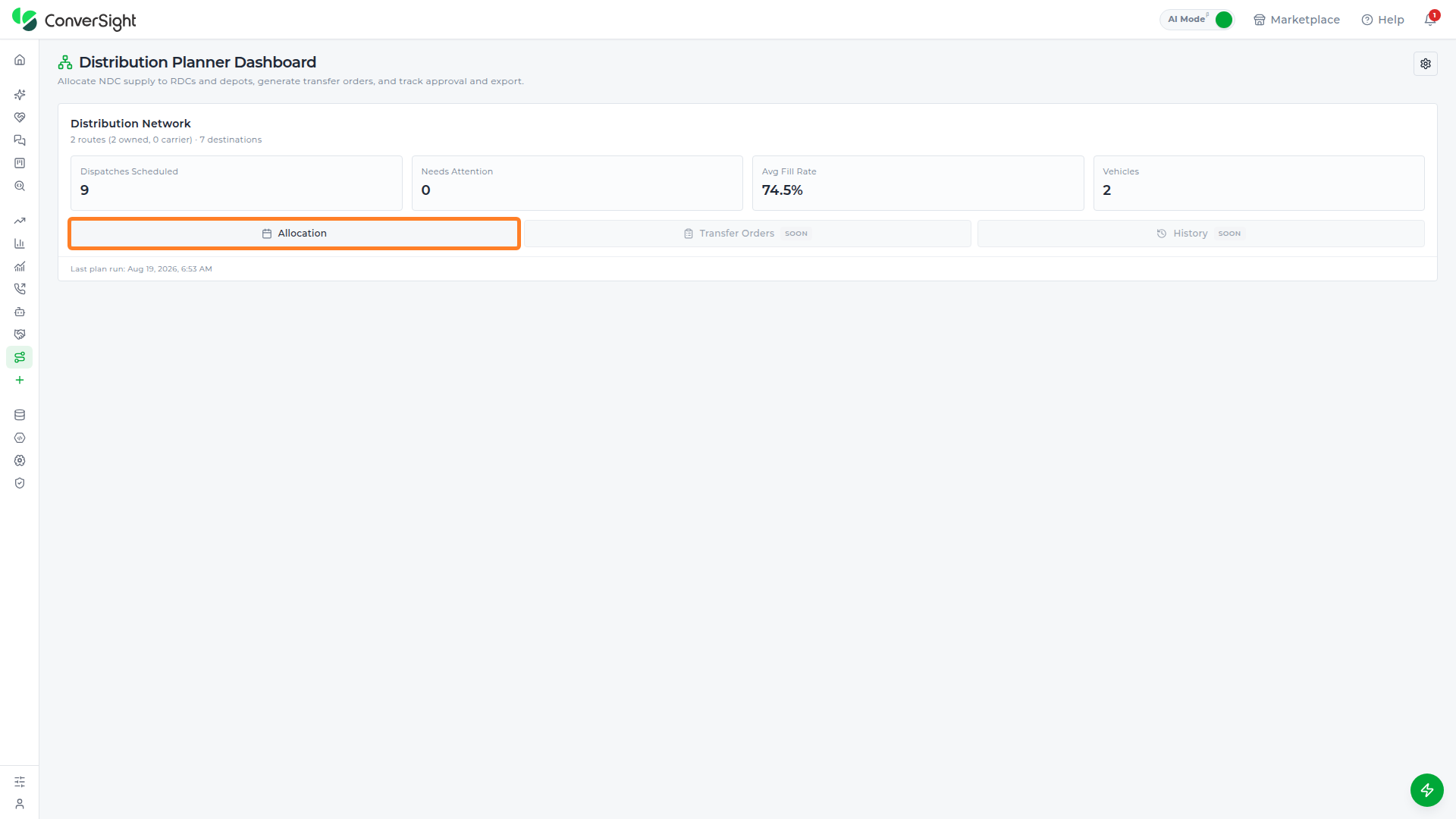The image size is (1456, 819).
Task: Open the Home icon in sidebar
Action: [x=20, y=60]
